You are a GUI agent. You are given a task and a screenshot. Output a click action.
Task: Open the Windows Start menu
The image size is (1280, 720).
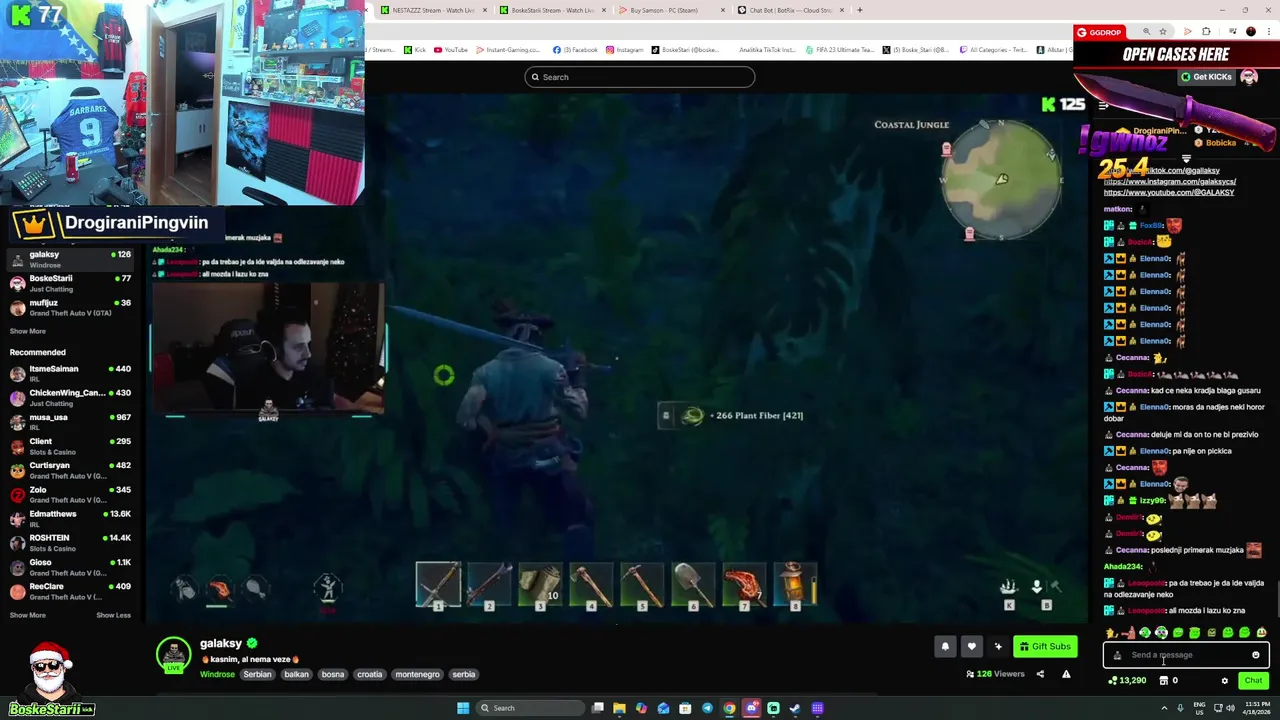click(463, 708)
